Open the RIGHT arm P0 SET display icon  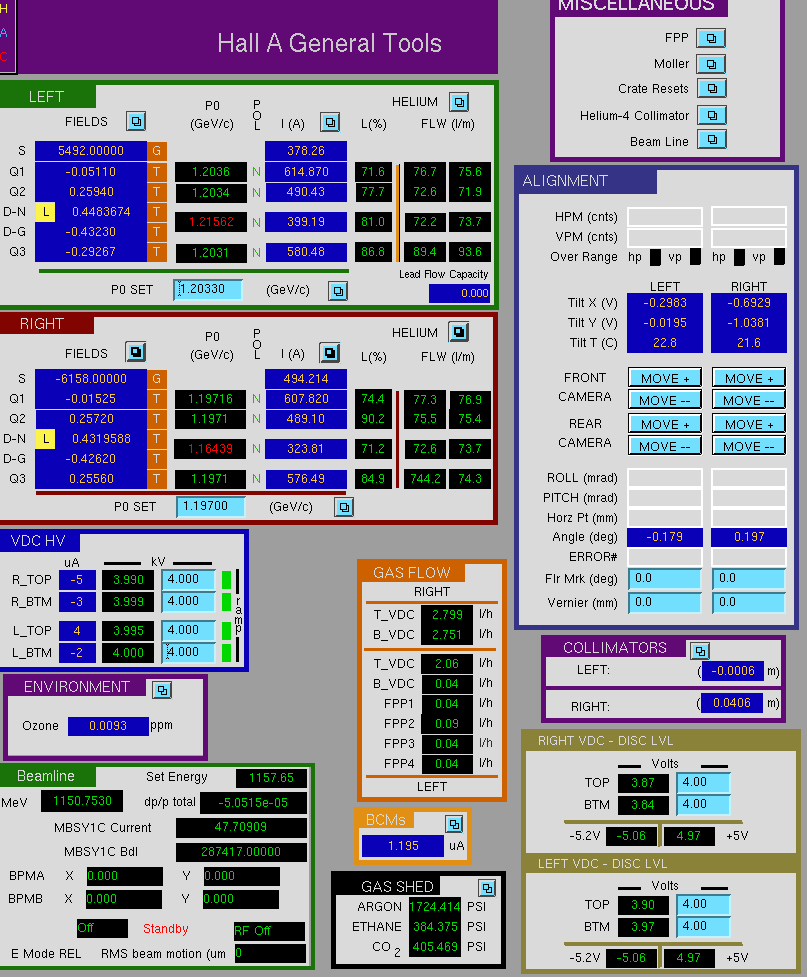point(344,507)
